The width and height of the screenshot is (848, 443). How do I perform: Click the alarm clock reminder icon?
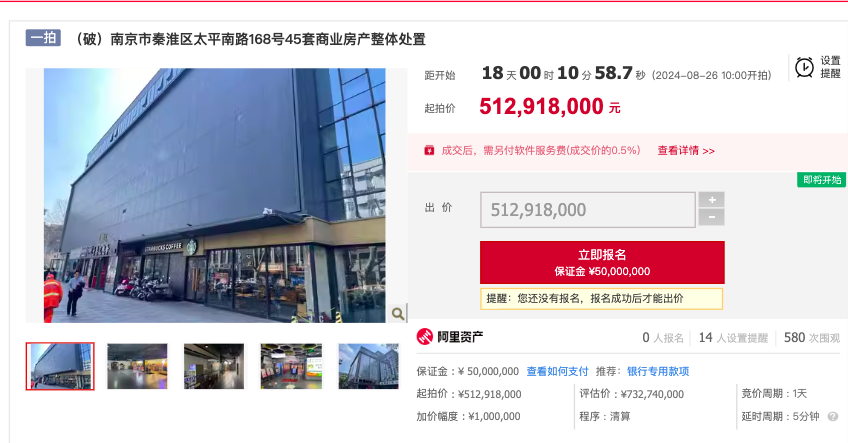click(x=804, y=68)
